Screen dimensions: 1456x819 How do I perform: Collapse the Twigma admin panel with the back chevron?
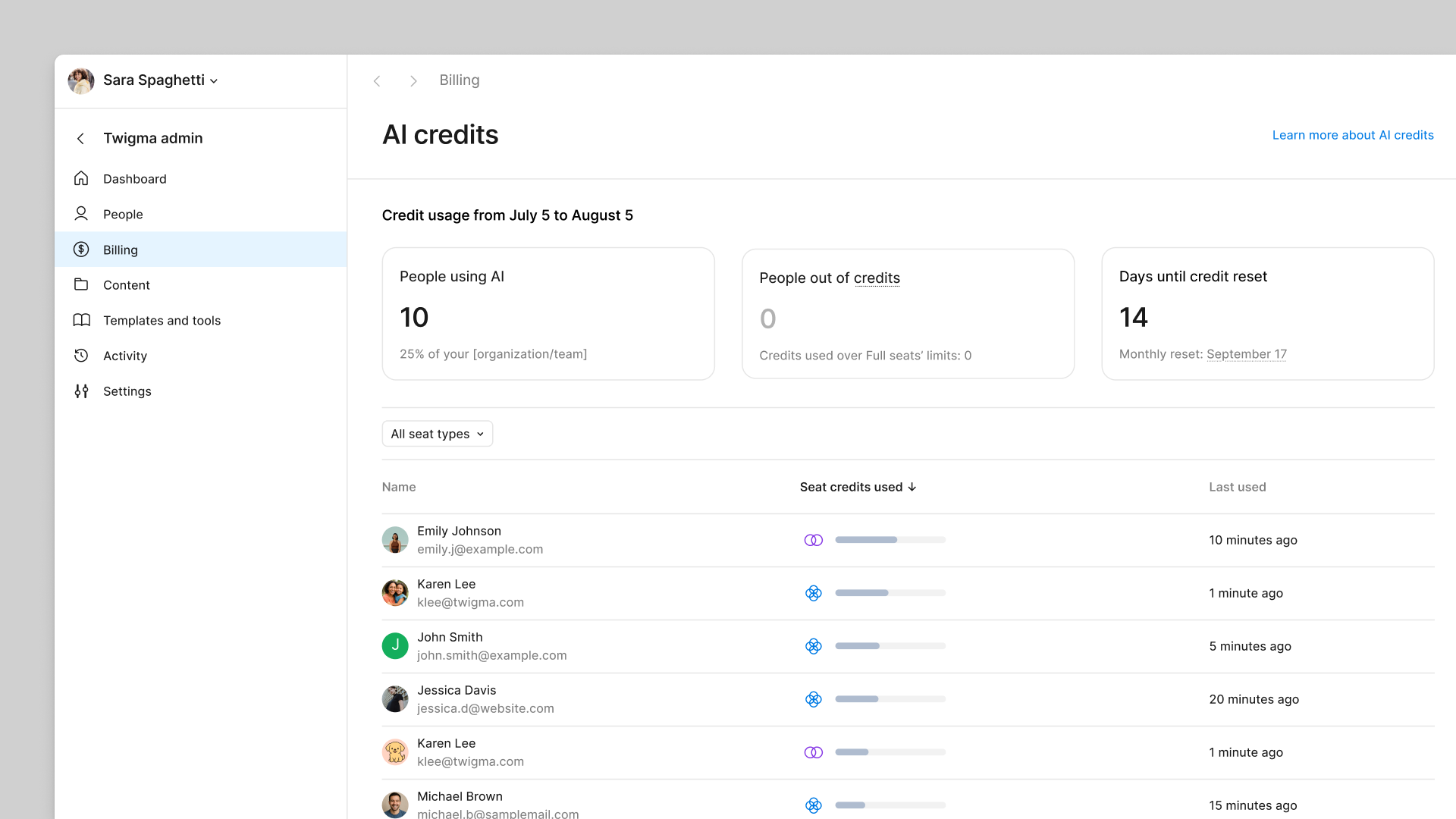coord(80,138)
